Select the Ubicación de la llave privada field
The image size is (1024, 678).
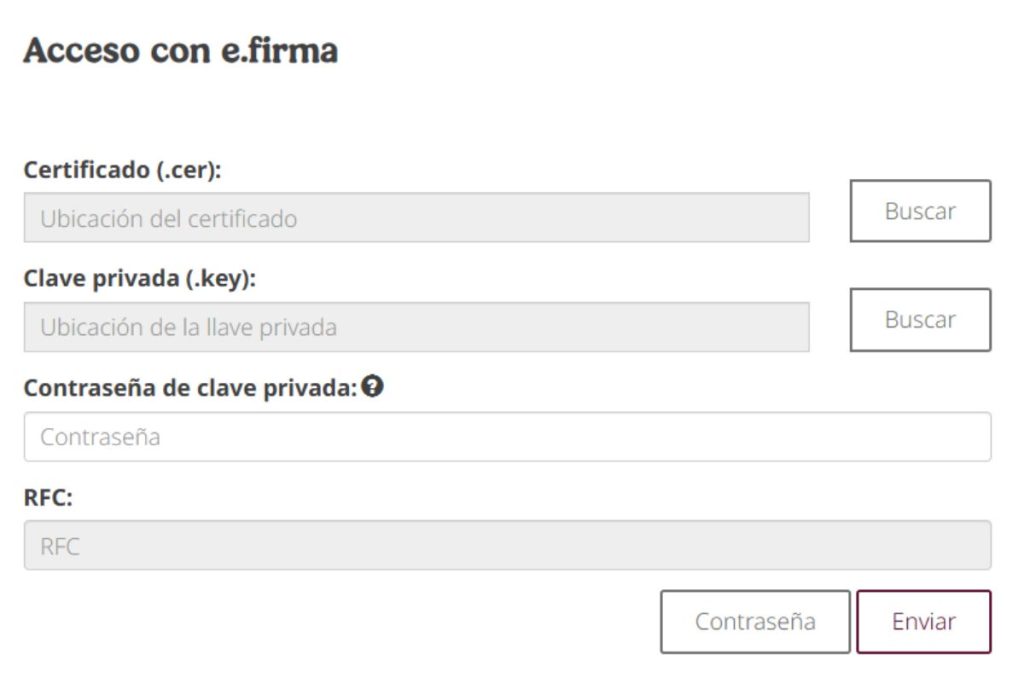pyautogui.click(x=416, y=327)
